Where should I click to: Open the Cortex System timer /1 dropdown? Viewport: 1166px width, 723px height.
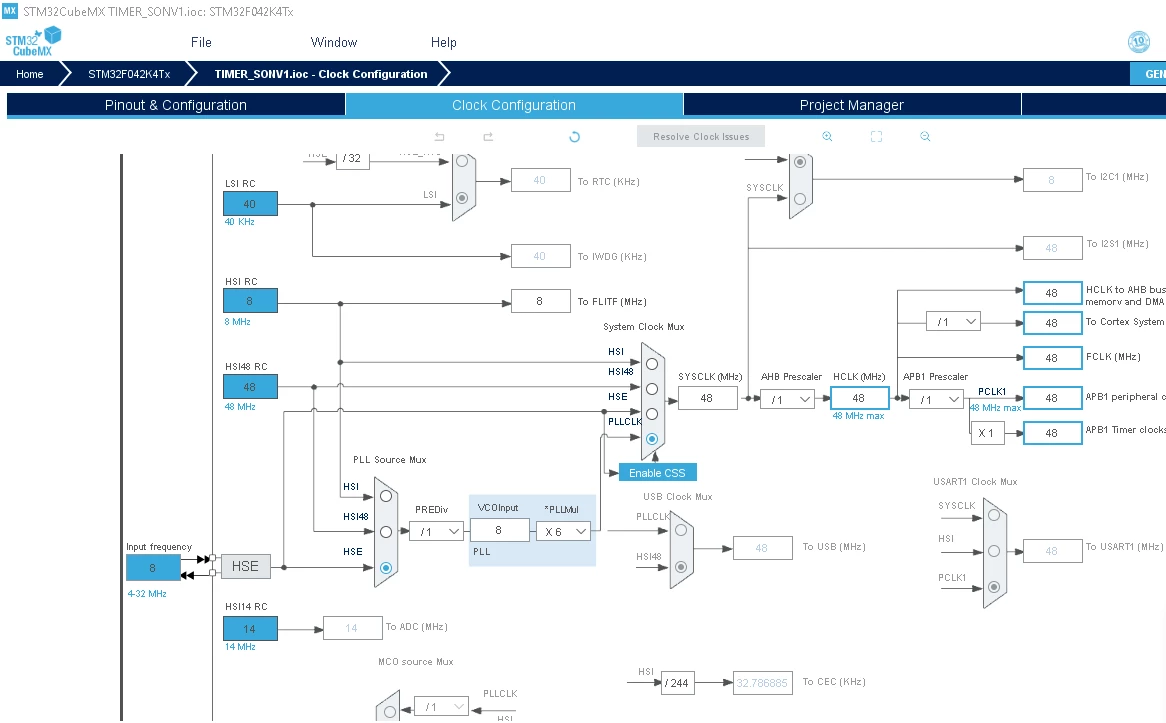point(953,322)
